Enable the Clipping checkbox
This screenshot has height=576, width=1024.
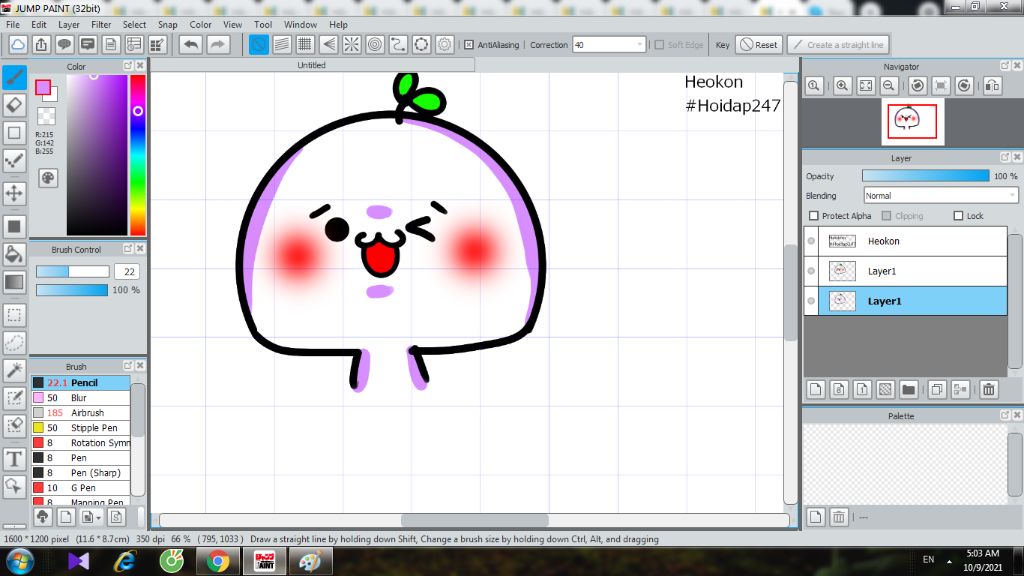tap(886, 216)
